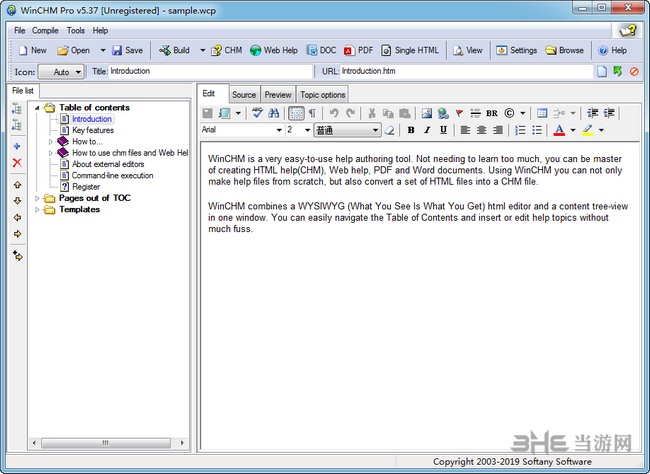The image size is (650, 474).
Task: Delete topic with the red X icon
Action: click(17, 163)
